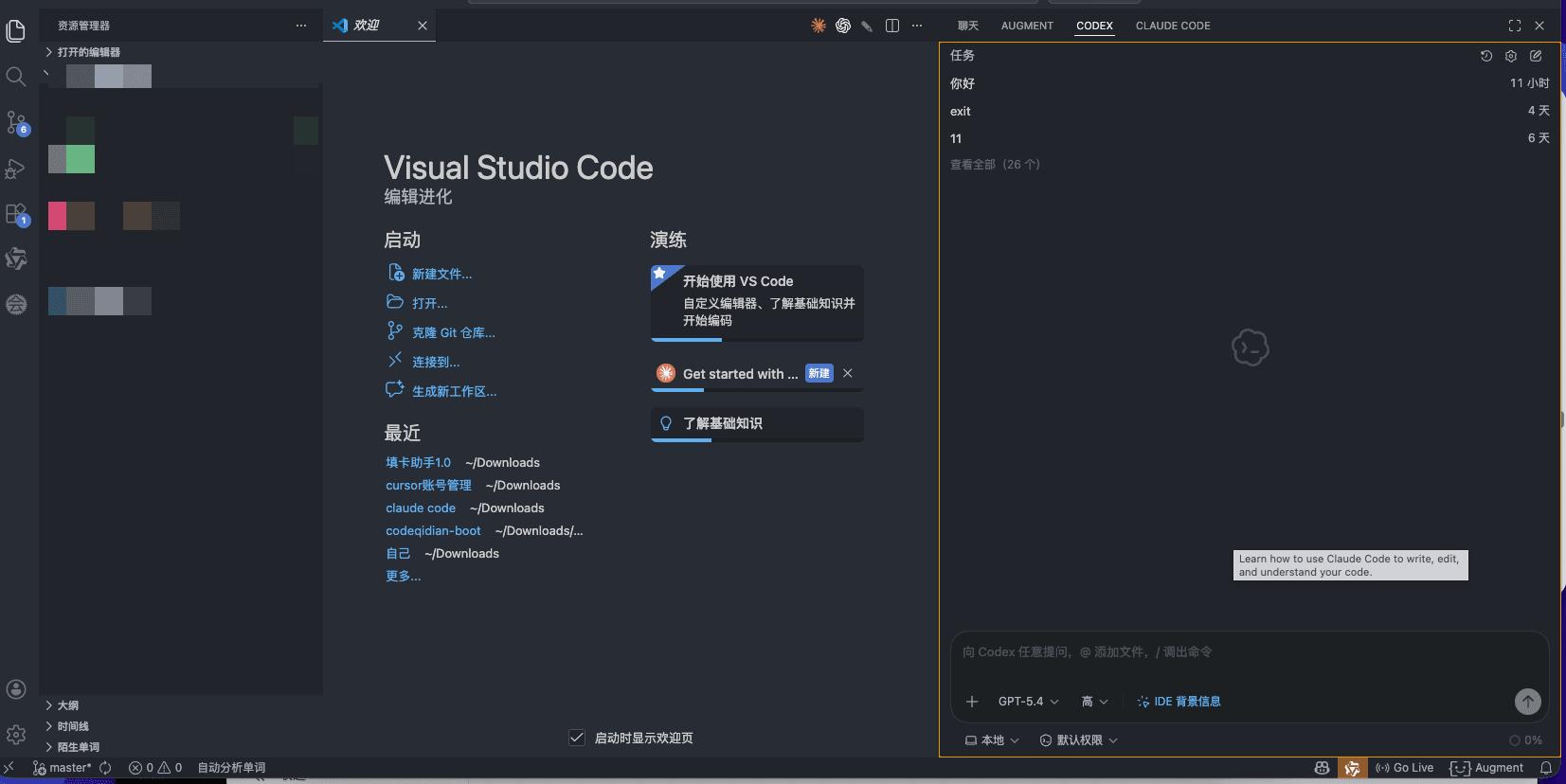Viewport: 1566px width, 784px height.
Task: Open Codex settings gear icon
Action: [1511, 56]
